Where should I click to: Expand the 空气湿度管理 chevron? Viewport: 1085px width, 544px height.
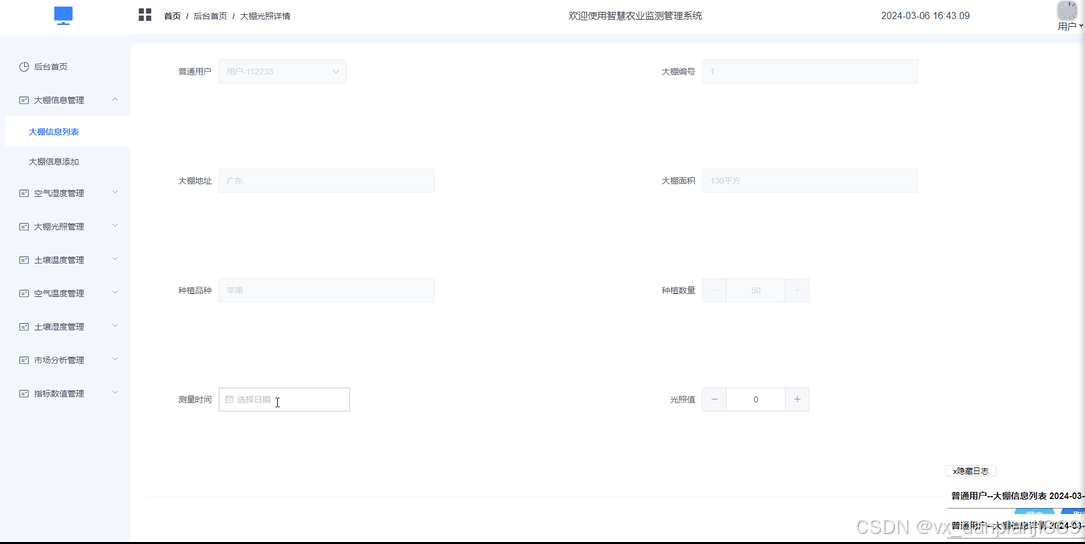[x=115, y=192]
